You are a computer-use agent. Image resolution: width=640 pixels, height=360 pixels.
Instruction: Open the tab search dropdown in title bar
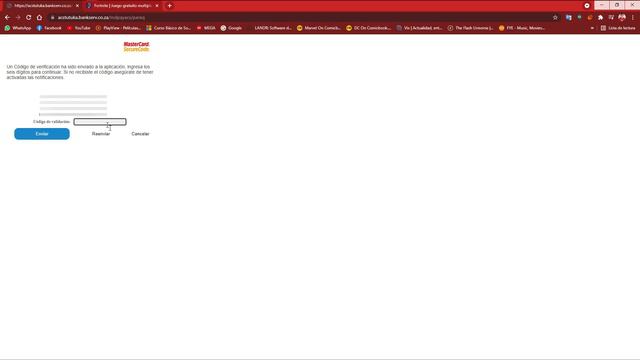click(587, 6)
